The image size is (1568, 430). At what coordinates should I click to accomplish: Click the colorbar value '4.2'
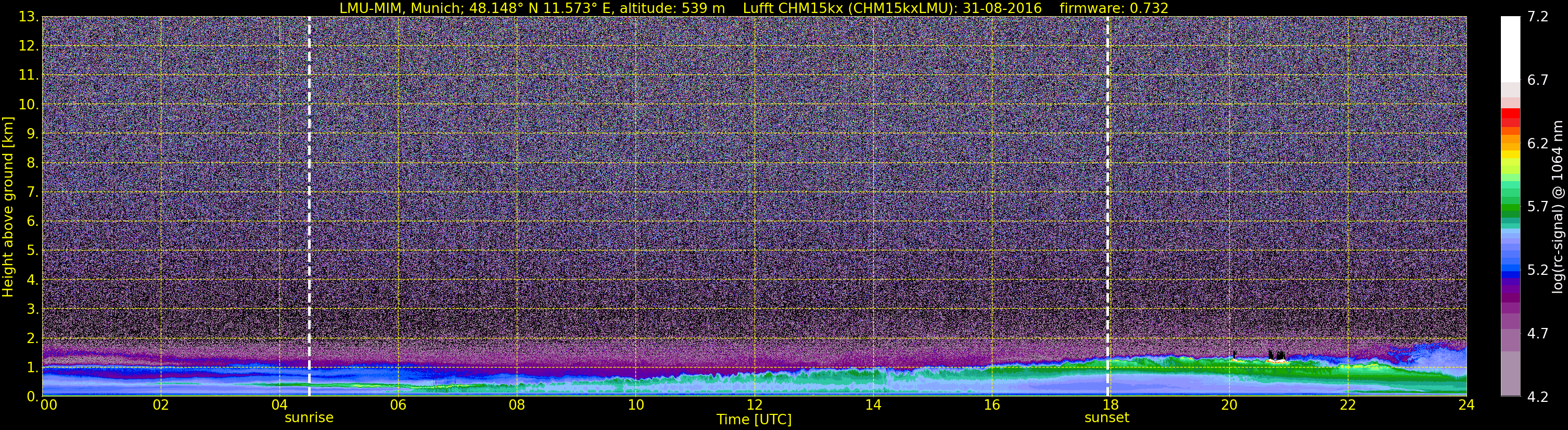[x=1538, y=397]
